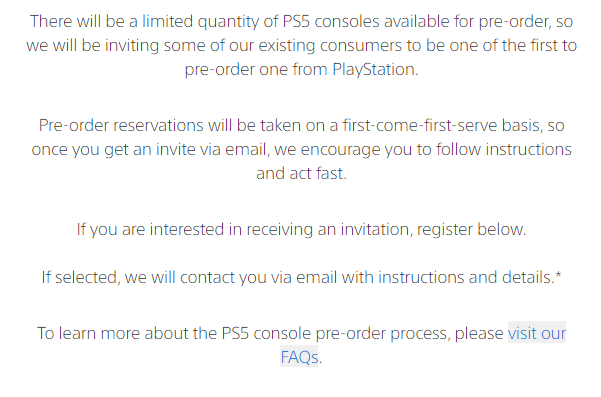Screen dimensions: 601x397
Task: Select the "If you are interested" sentence
Action: coord(301,230)
